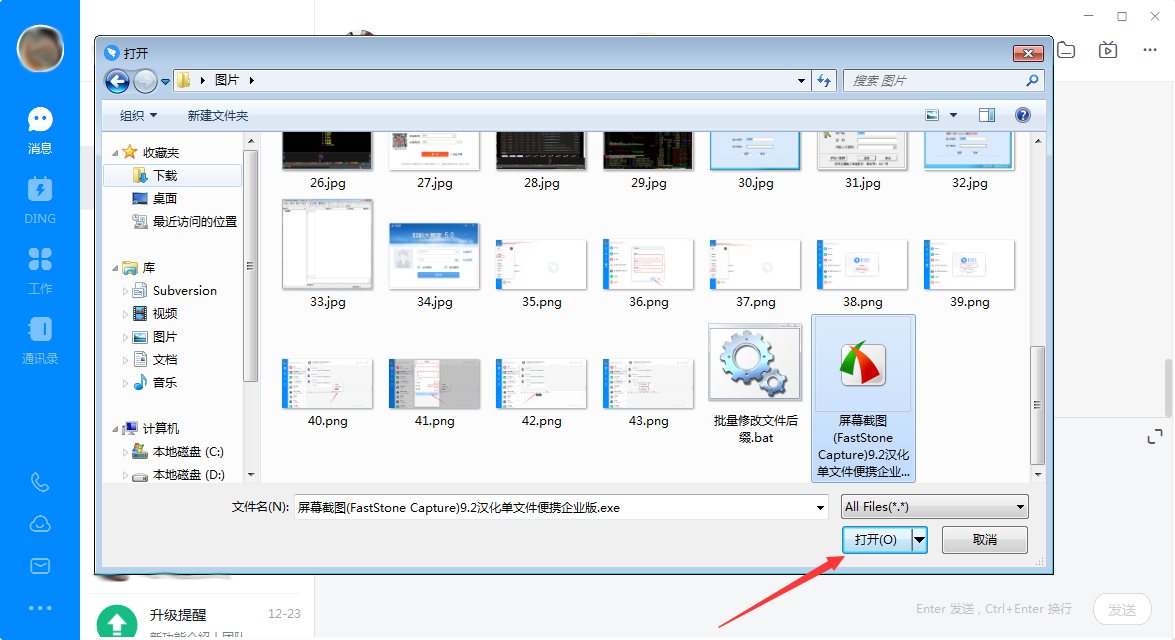Image resolution: width=1175 pixels, height=640 pixels.
Task: Click the 取消 button to dismiss the dialog
Action: point(984,539)
